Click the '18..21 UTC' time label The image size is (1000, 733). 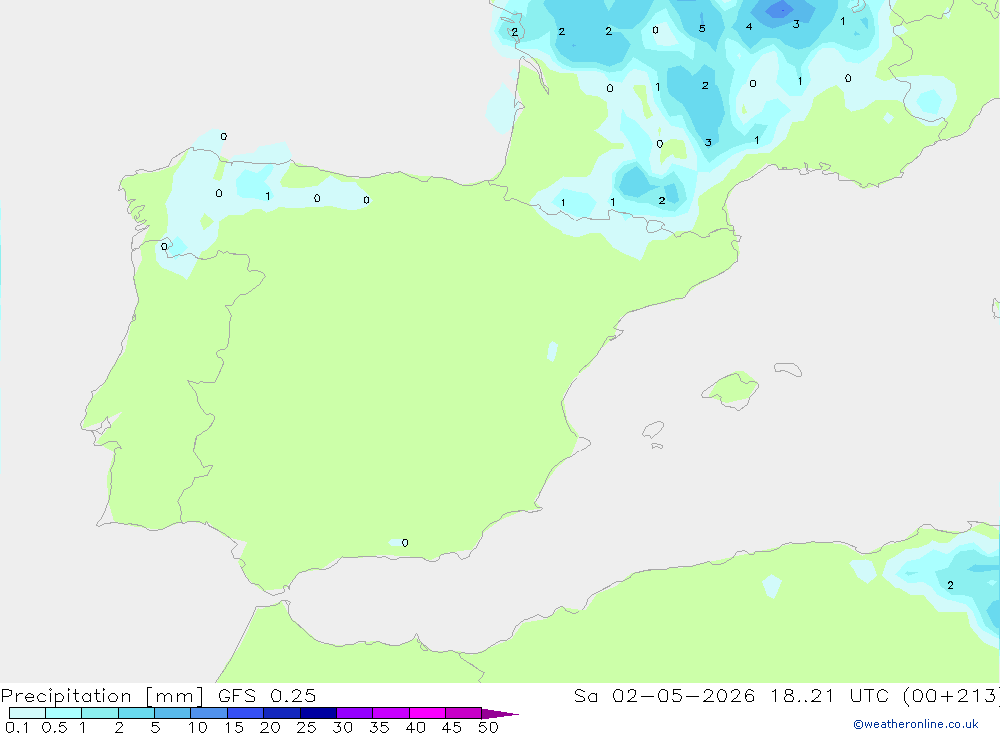tap(828, 695)
